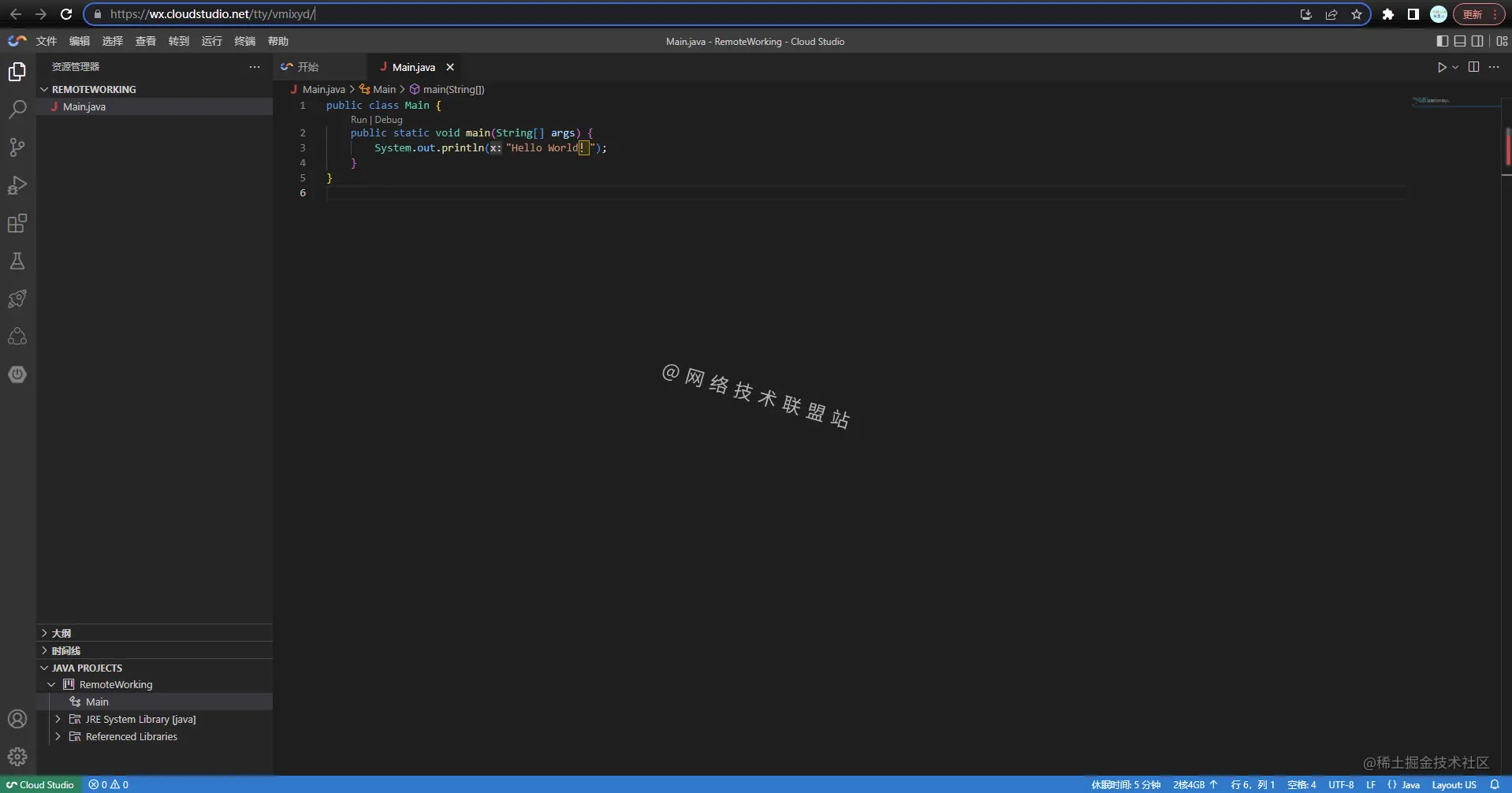Go back with browser back arrow

[16, 14]
